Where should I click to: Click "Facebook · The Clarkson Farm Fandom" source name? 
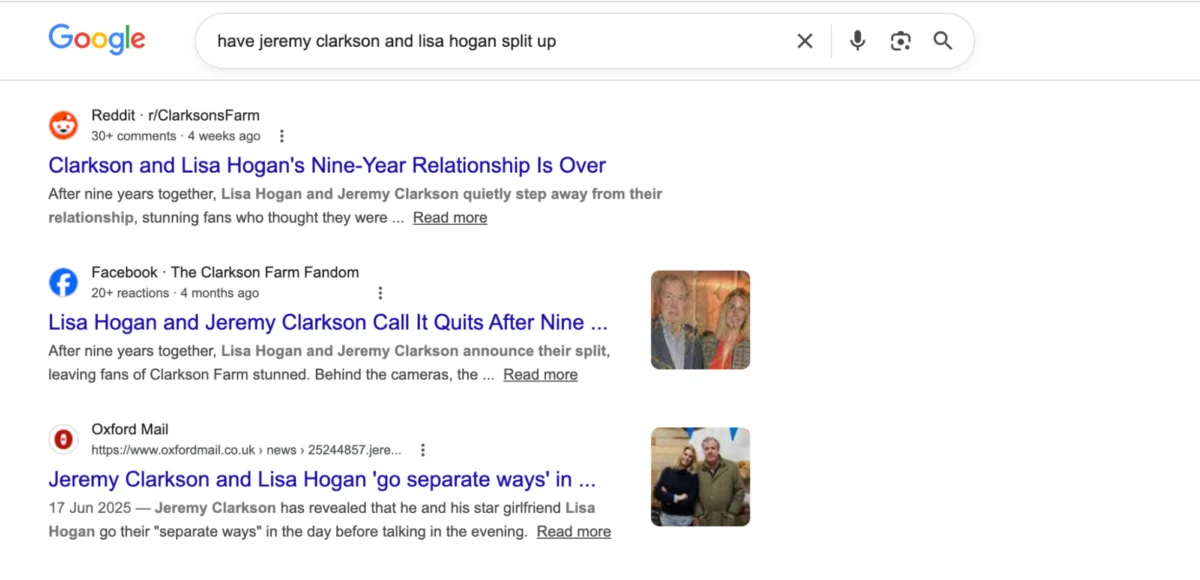(x=225, y=272)
